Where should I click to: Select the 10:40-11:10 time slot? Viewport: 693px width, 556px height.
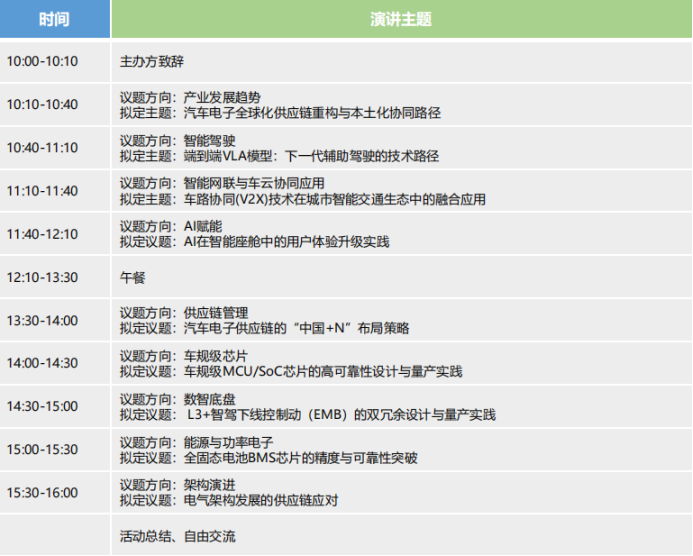(42, 148)
